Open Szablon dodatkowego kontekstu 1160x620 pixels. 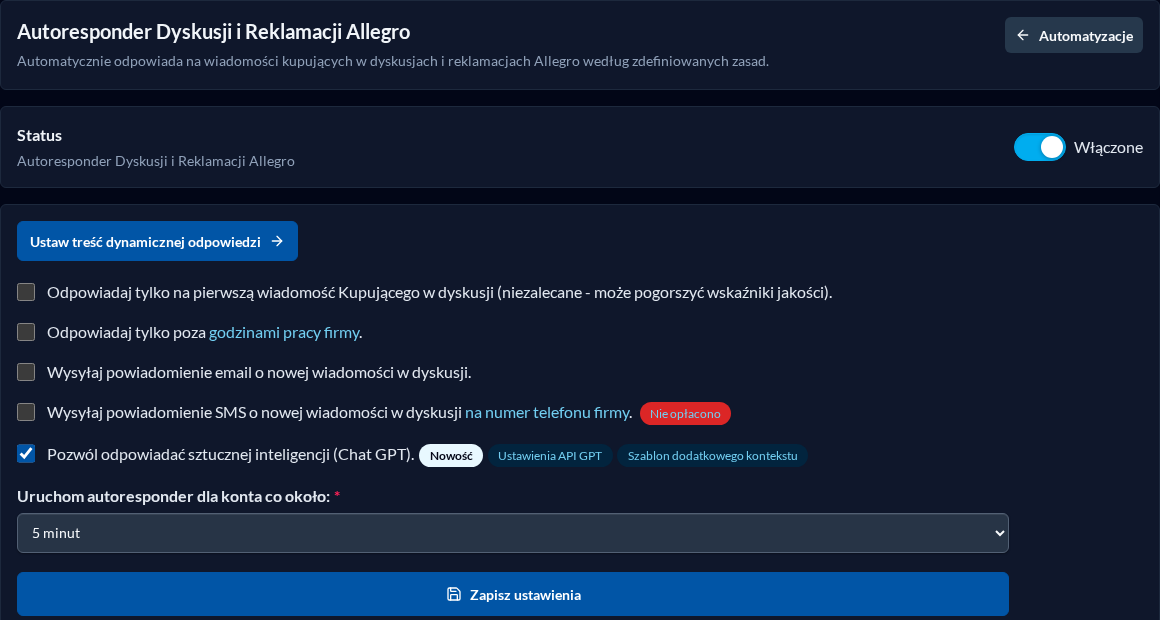(712, 456)
